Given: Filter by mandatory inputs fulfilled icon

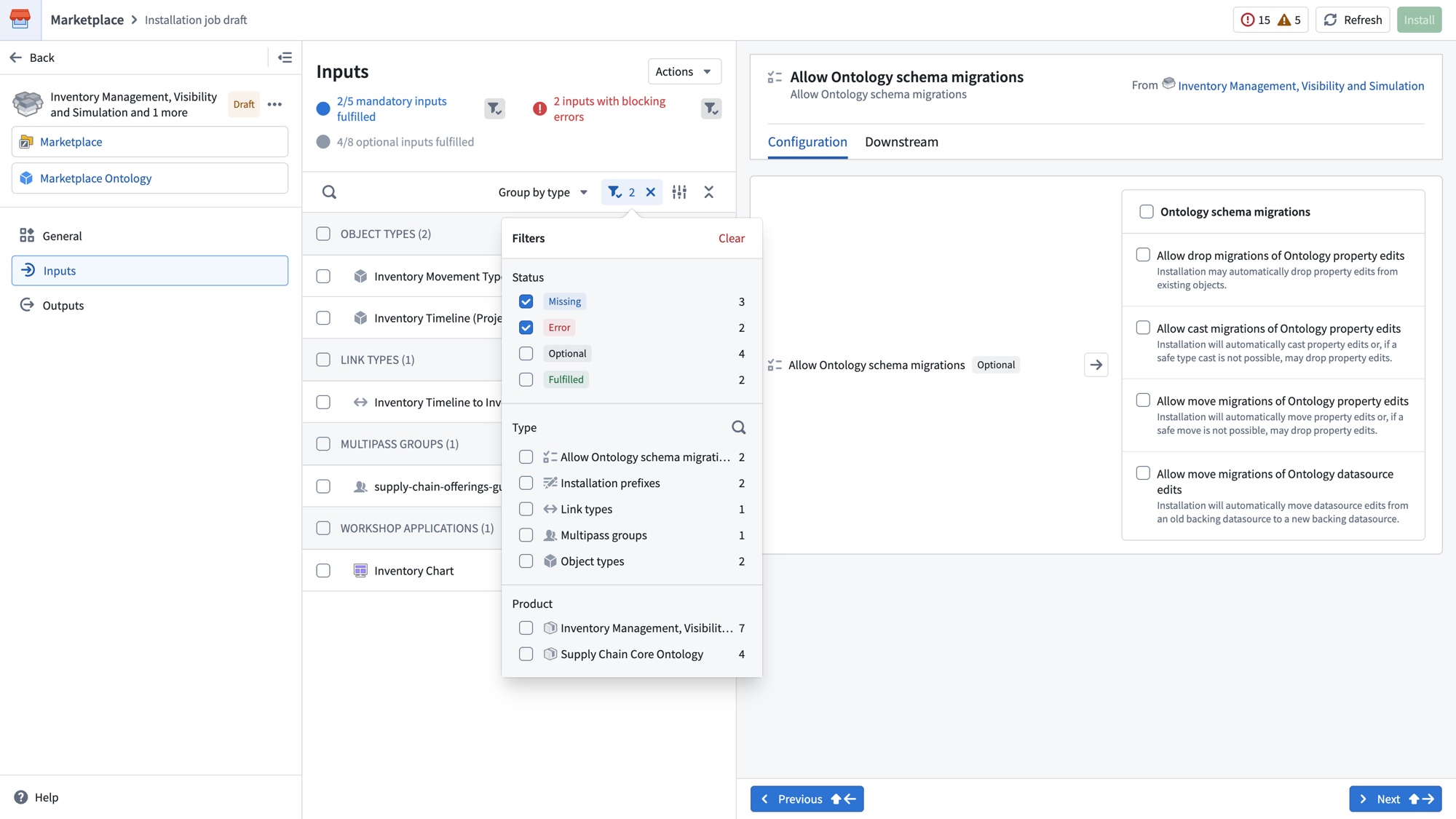Looking at the screenshot, I should [494, 108].
